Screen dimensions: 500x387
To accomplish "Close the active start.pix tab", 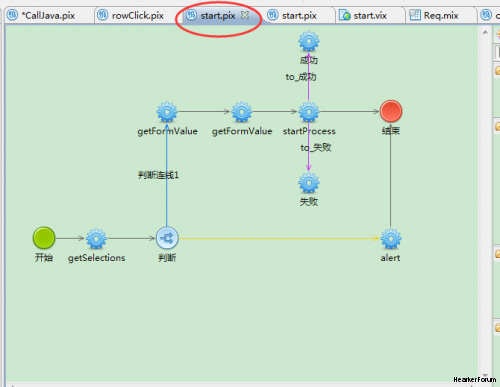I will (x=245, y=15).
